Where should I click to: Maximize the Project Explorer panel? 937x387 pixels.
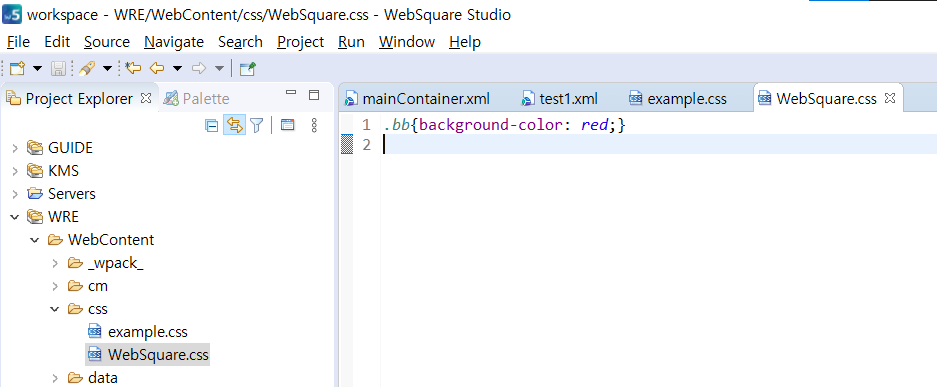[314, 94]
